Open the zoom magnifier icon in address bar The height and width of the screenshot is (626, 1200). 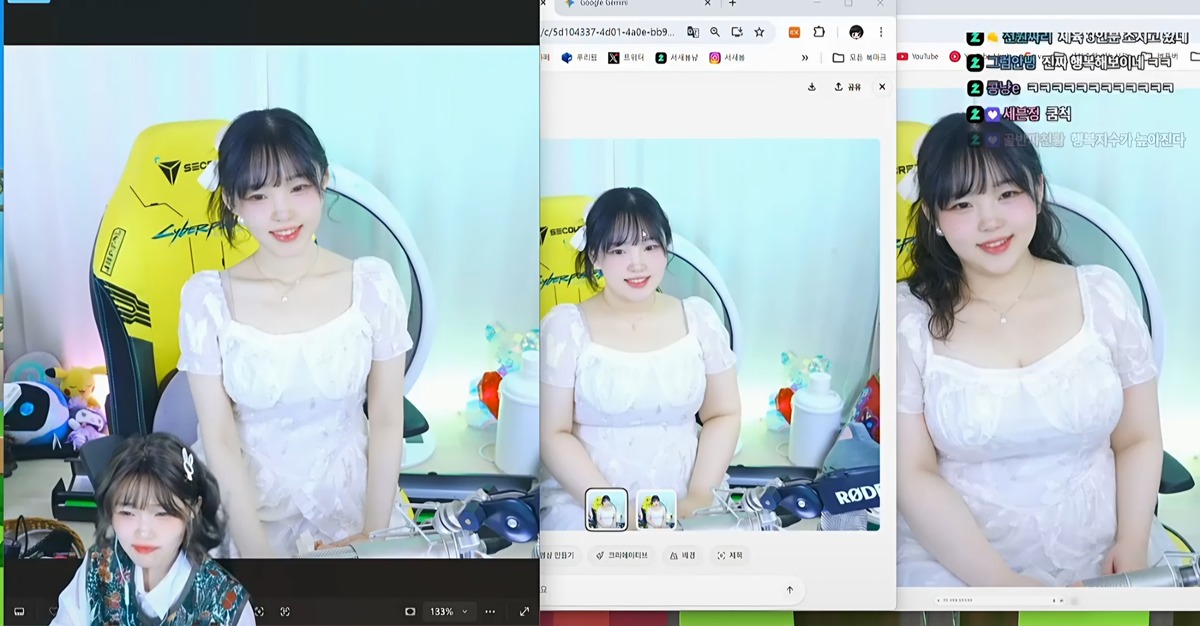coord(715,32)
